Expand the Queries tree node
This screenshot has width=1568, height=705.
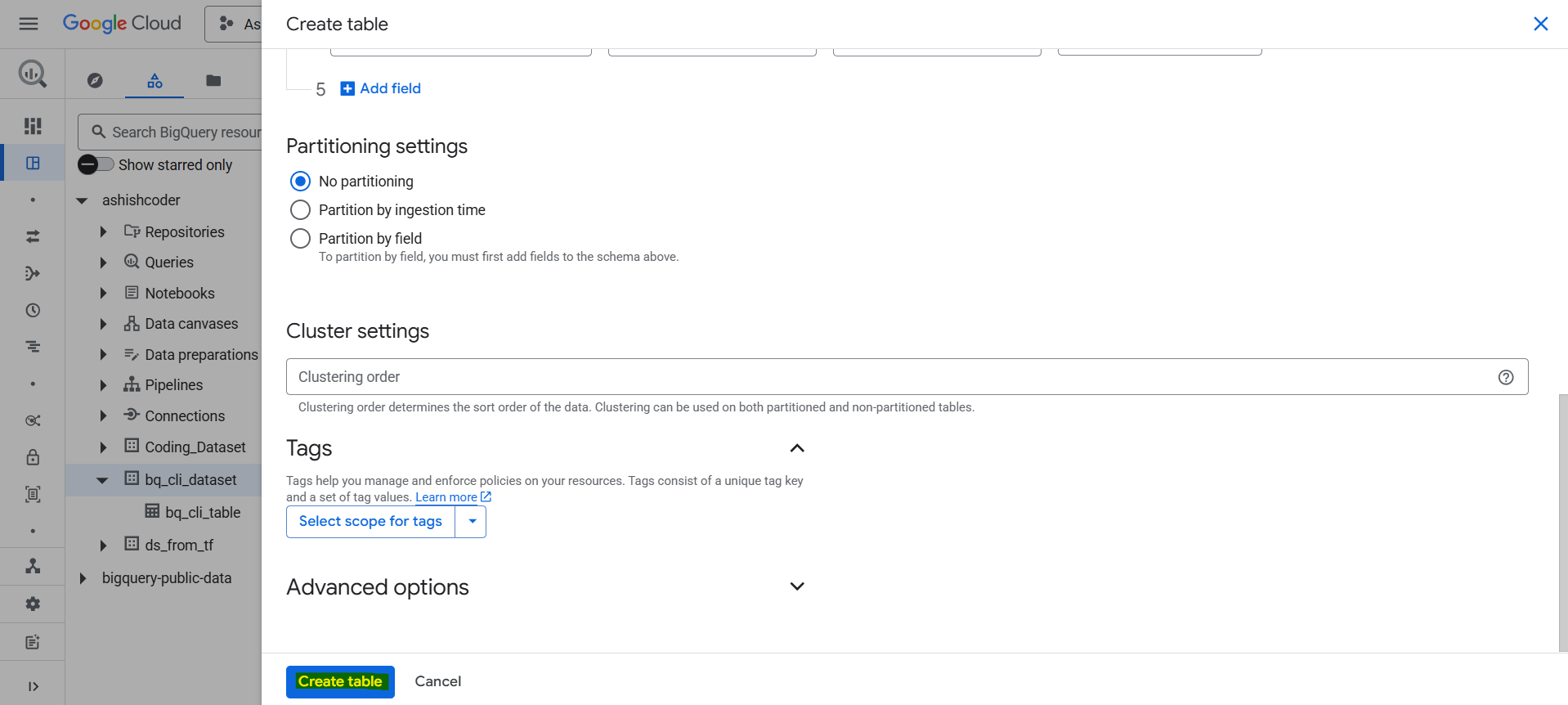coord(103,263)
